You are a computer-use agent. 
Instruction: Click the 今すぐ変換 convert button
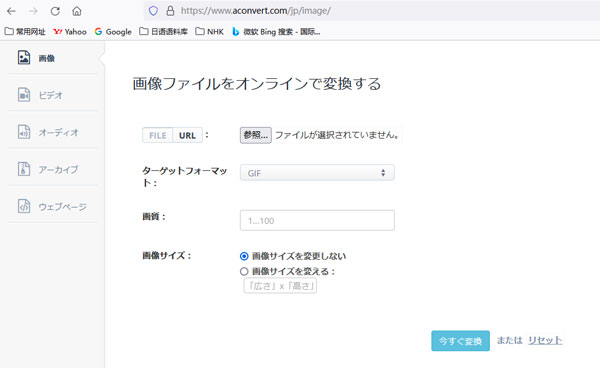click(x=460, y=341)
